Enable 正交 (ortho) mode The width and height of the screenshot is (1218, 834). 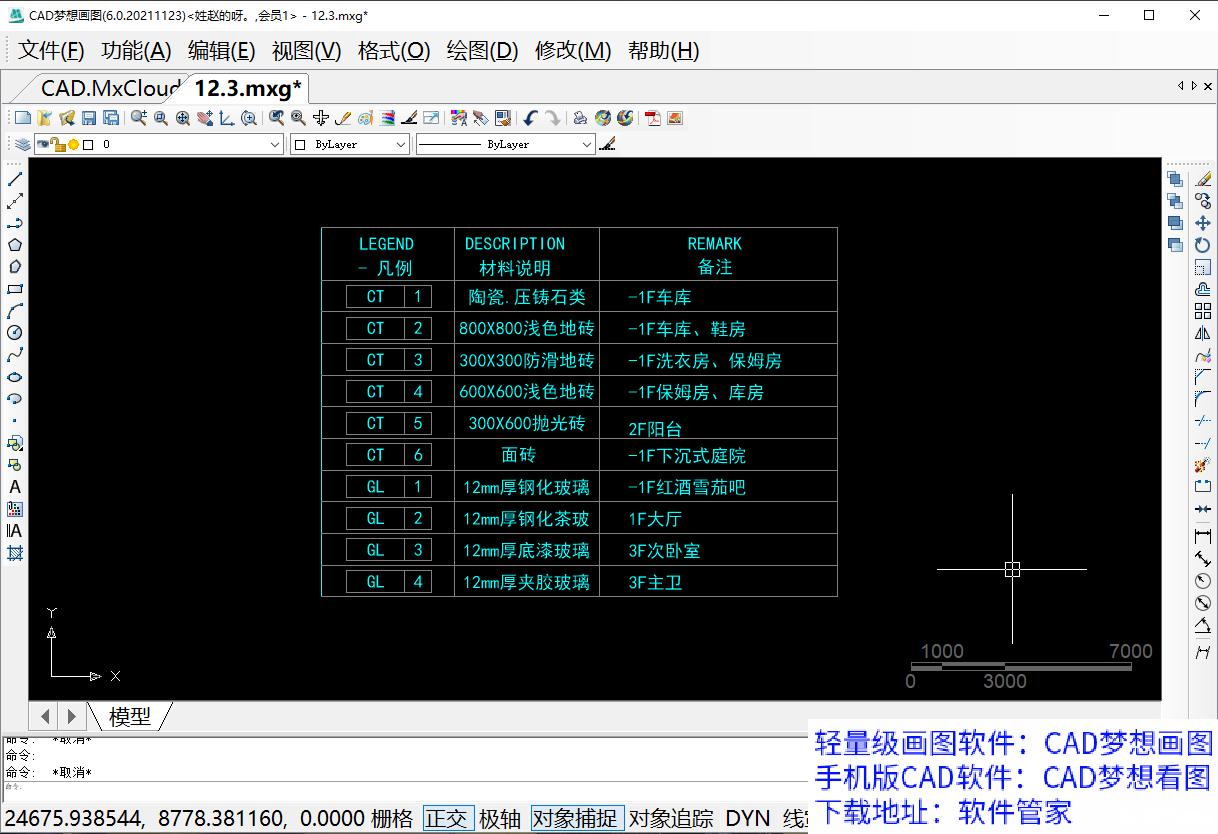pos(448,818)
